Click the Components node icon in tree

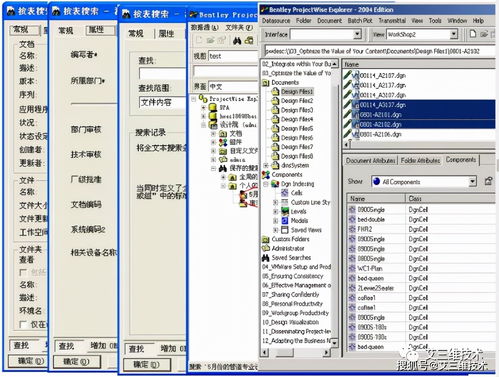point(266,174)
